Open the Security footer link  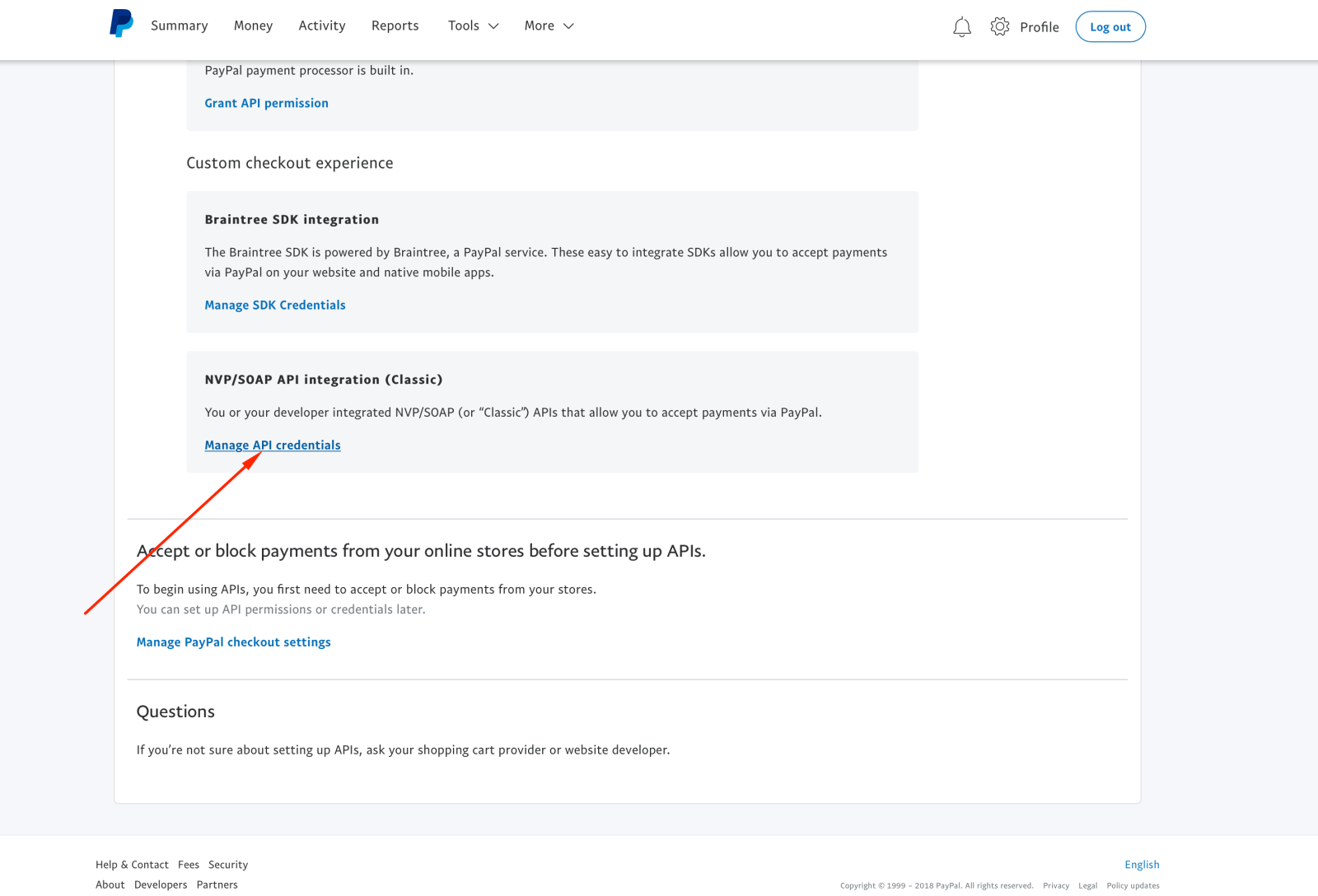pyautogui.click(x=228, y=865)
